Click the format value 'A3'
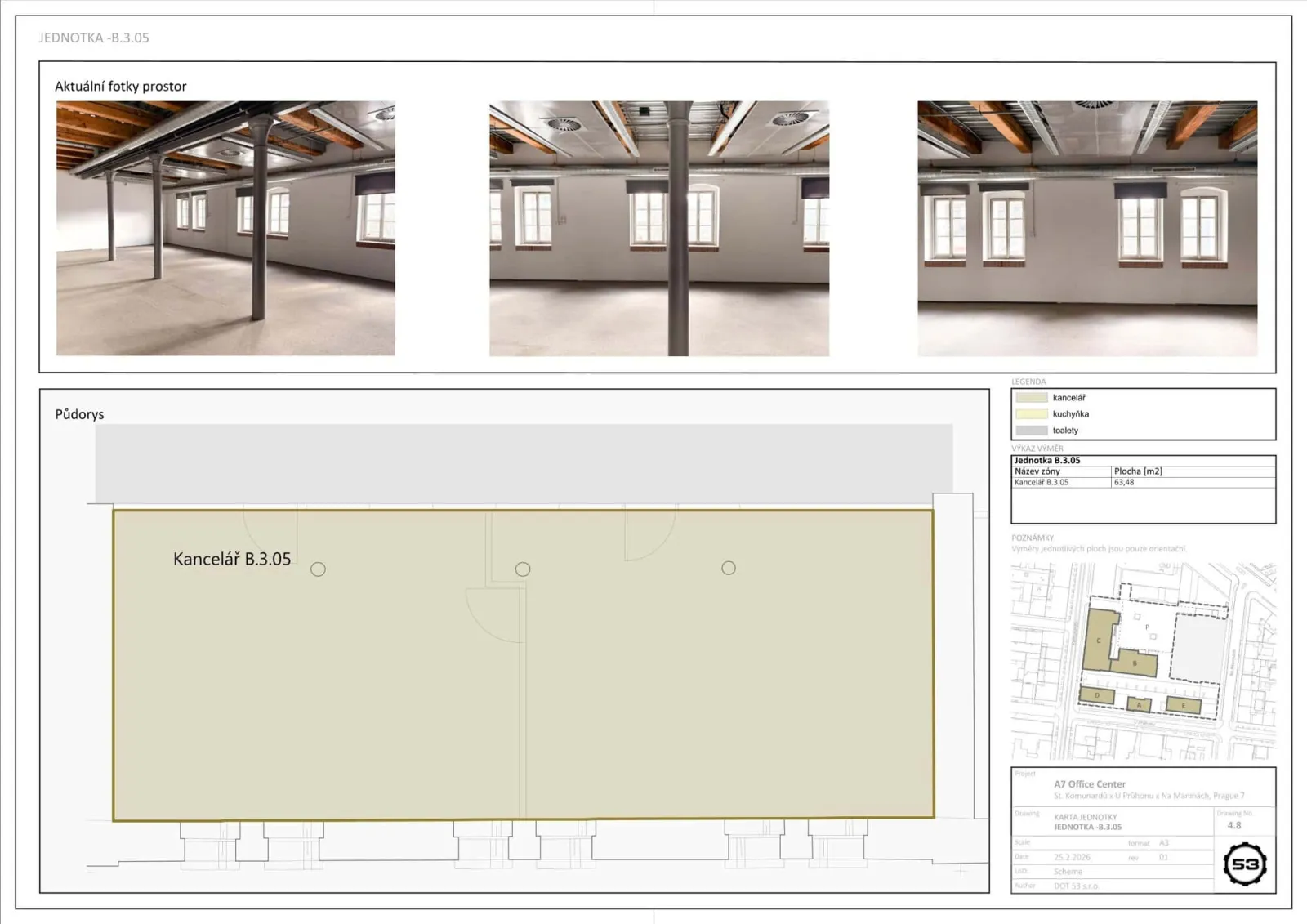 1164,843
